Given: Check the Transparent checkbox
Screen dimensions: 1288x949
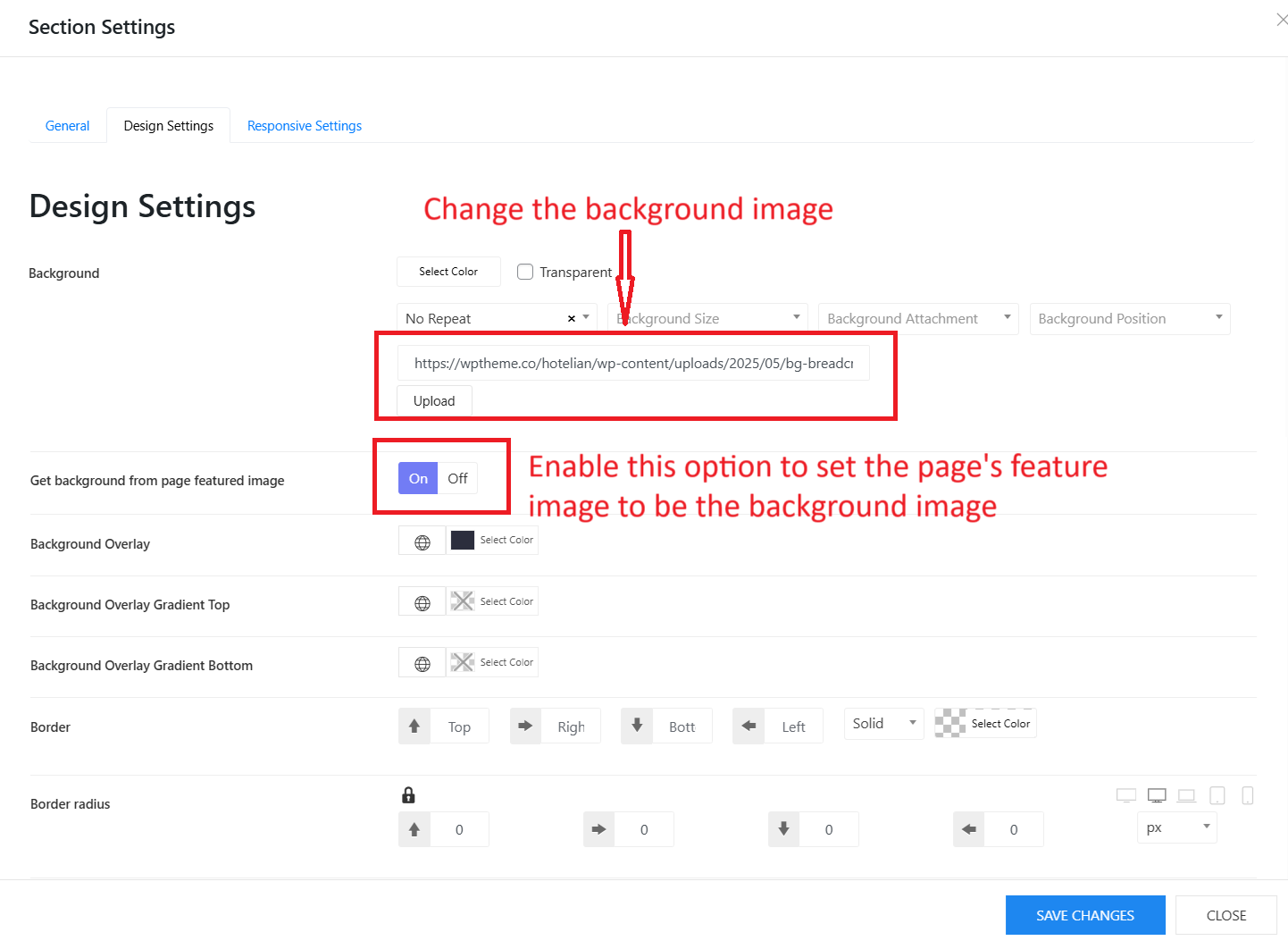Looking at the screenshot, I should pyautogui.click(x=525, y=272).
